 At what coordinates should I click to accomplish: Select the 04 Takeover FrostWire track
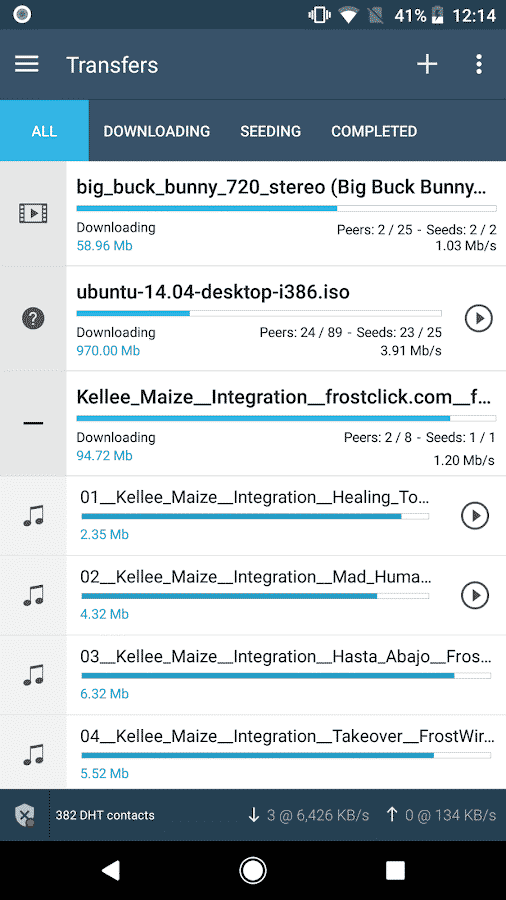286,752
